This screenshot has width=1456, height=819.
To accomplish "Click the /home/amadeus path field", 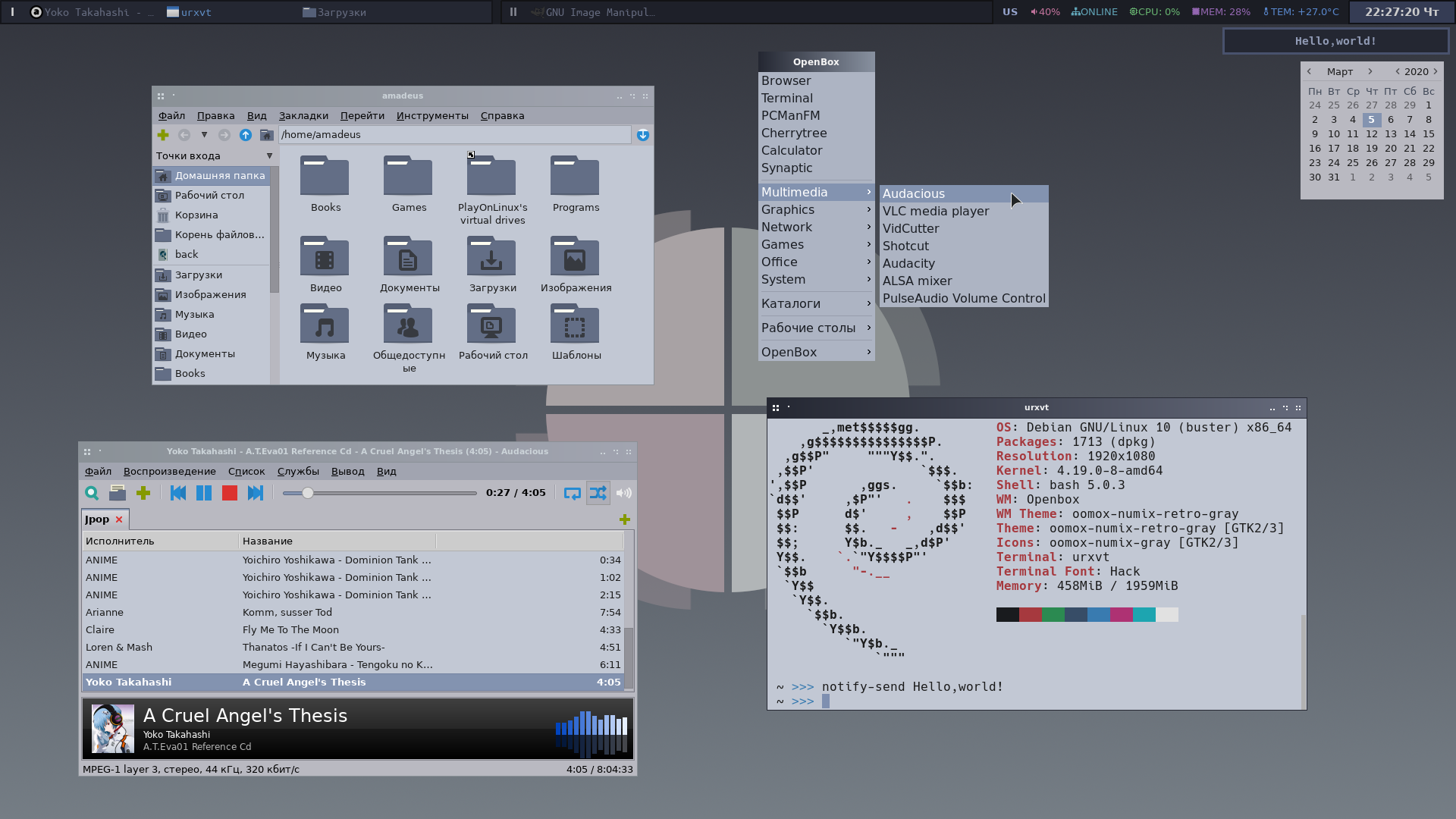I will 455,135.
